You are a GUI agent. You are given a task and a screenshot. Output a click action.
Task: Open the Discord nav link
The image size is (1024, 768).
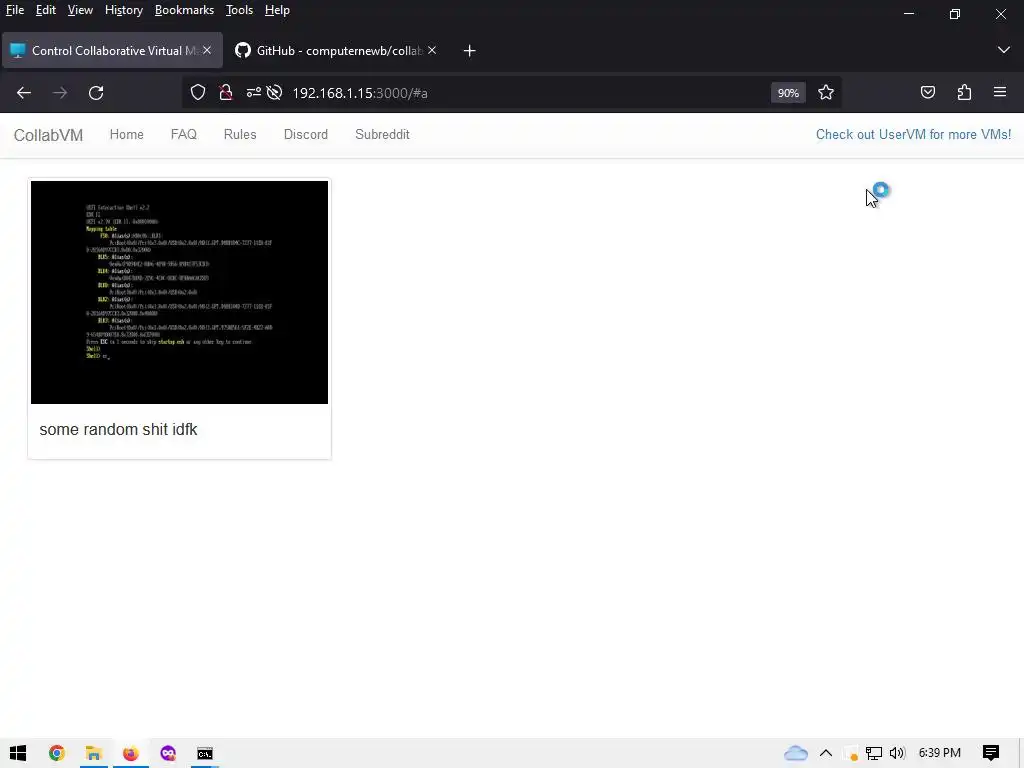306,135
